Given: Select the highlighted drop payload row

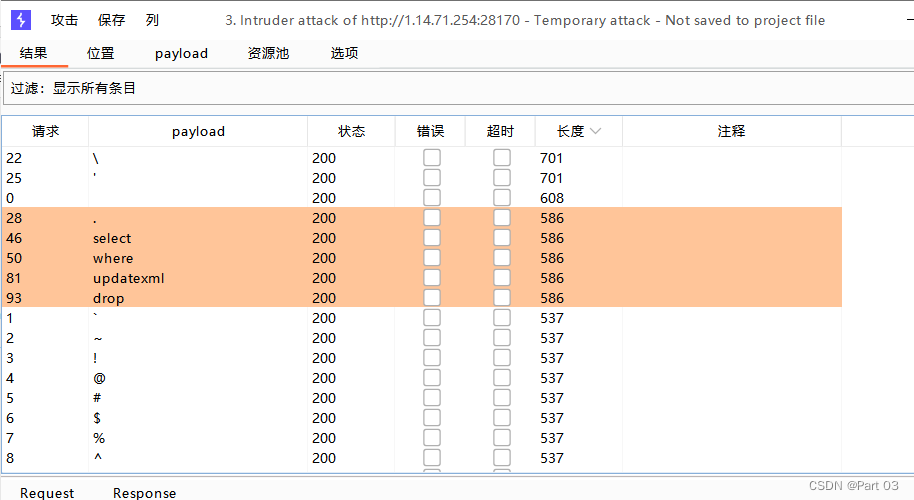Looking at the screenshot, I should [x=422, y=298].
